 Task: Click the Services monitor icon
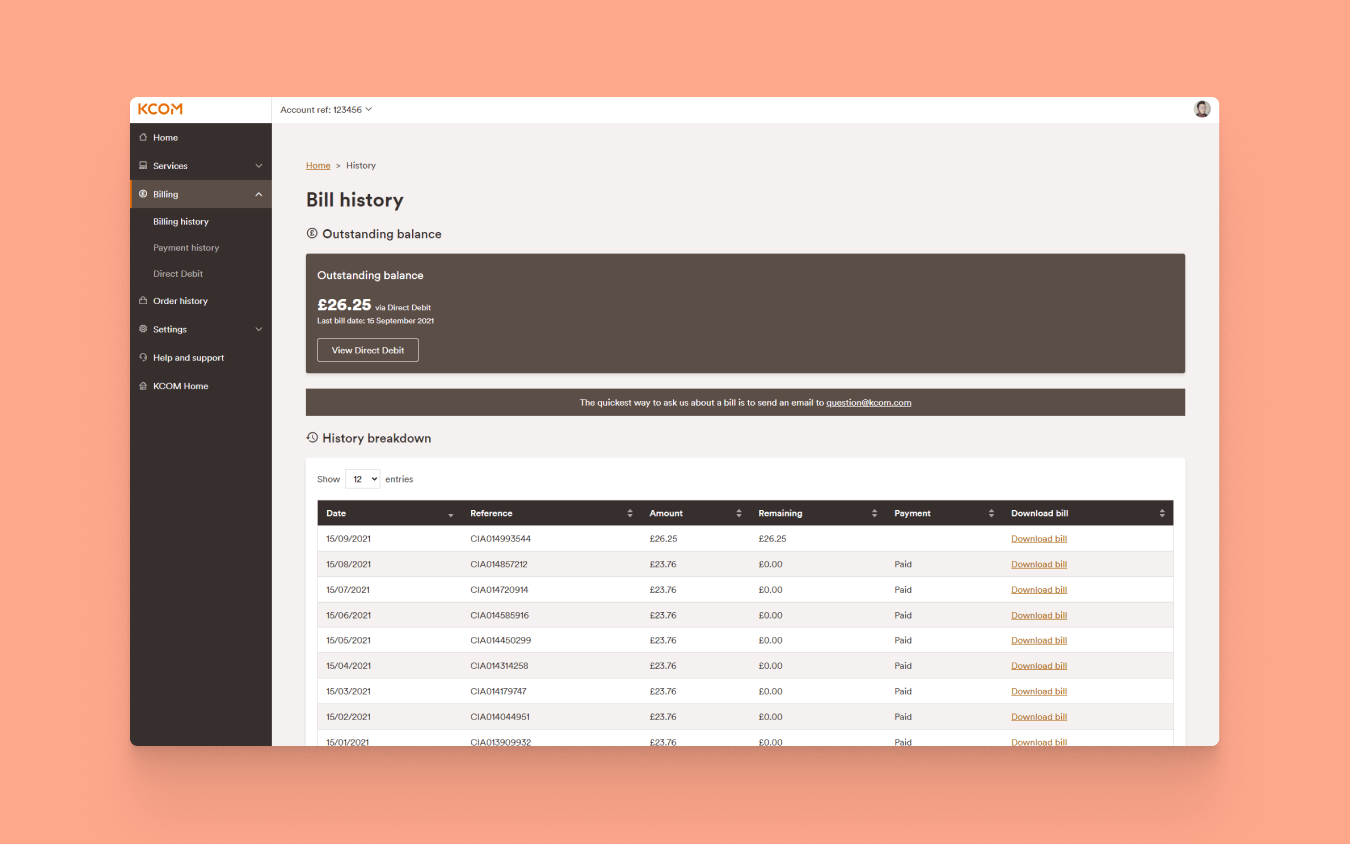(x=143, y=165)
